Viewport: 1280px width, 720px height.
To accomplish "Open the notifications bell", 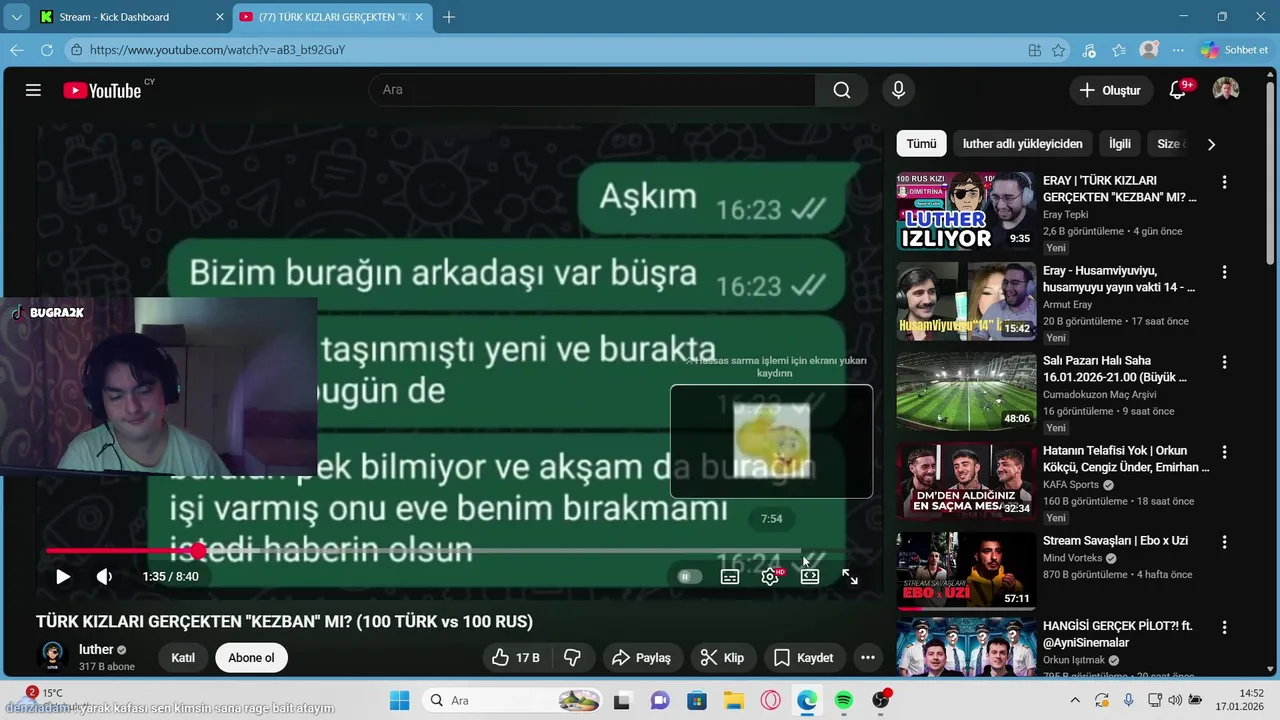I will 1178,90.
